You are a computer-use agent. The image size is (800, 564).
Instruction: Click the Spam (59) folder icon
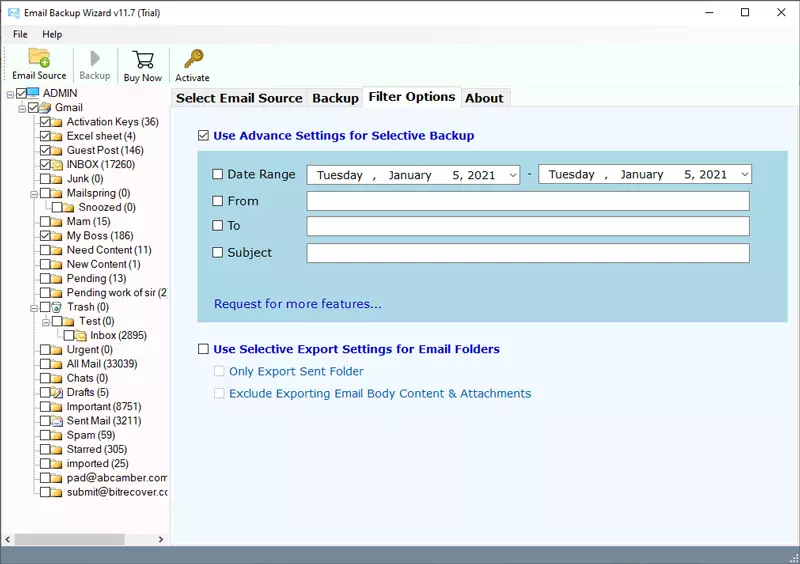pos(57,435)
